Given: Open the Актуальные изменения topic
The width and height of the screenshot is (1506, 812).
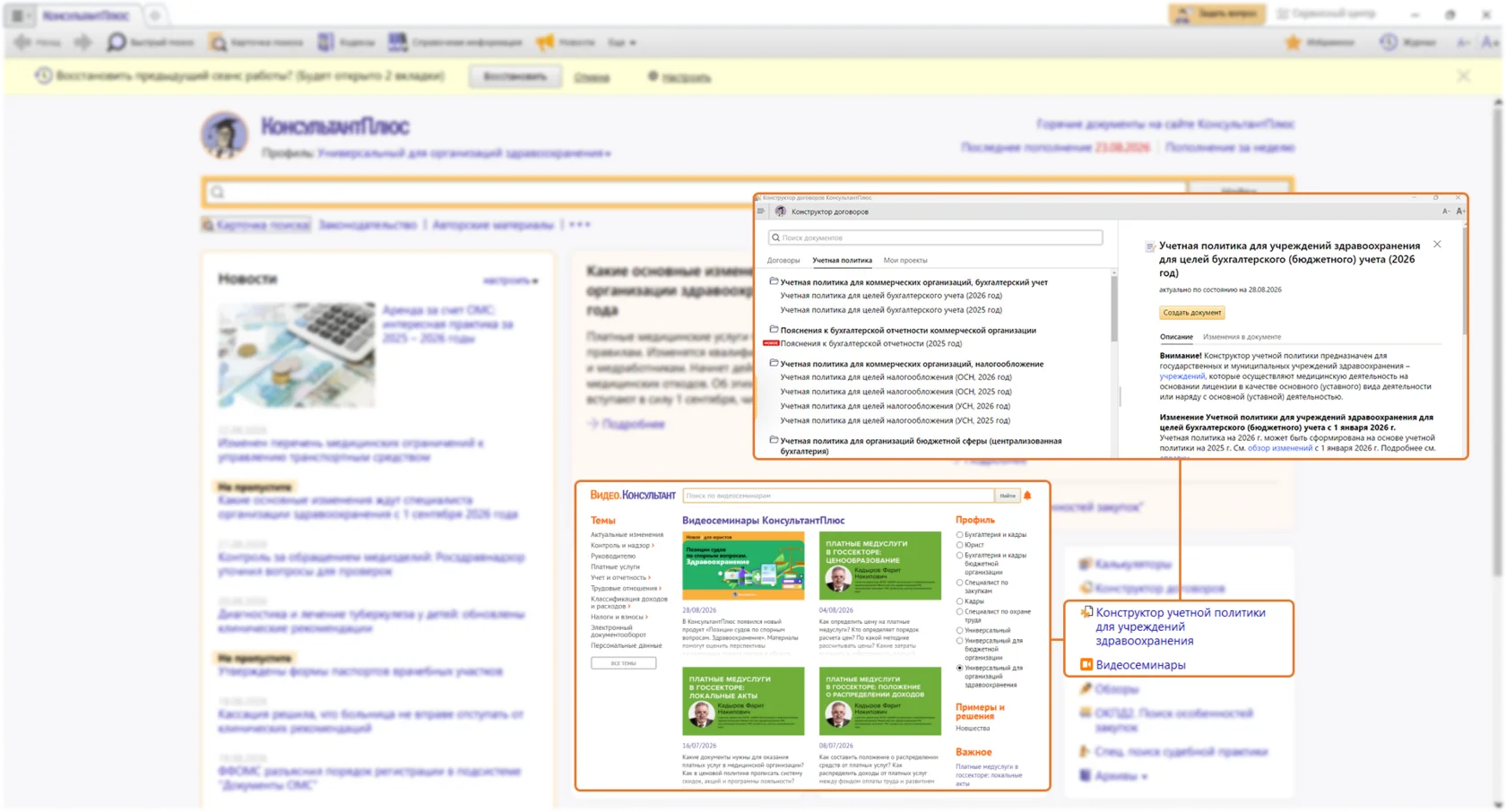Looking at the screenshot, I should pos(627,535).
